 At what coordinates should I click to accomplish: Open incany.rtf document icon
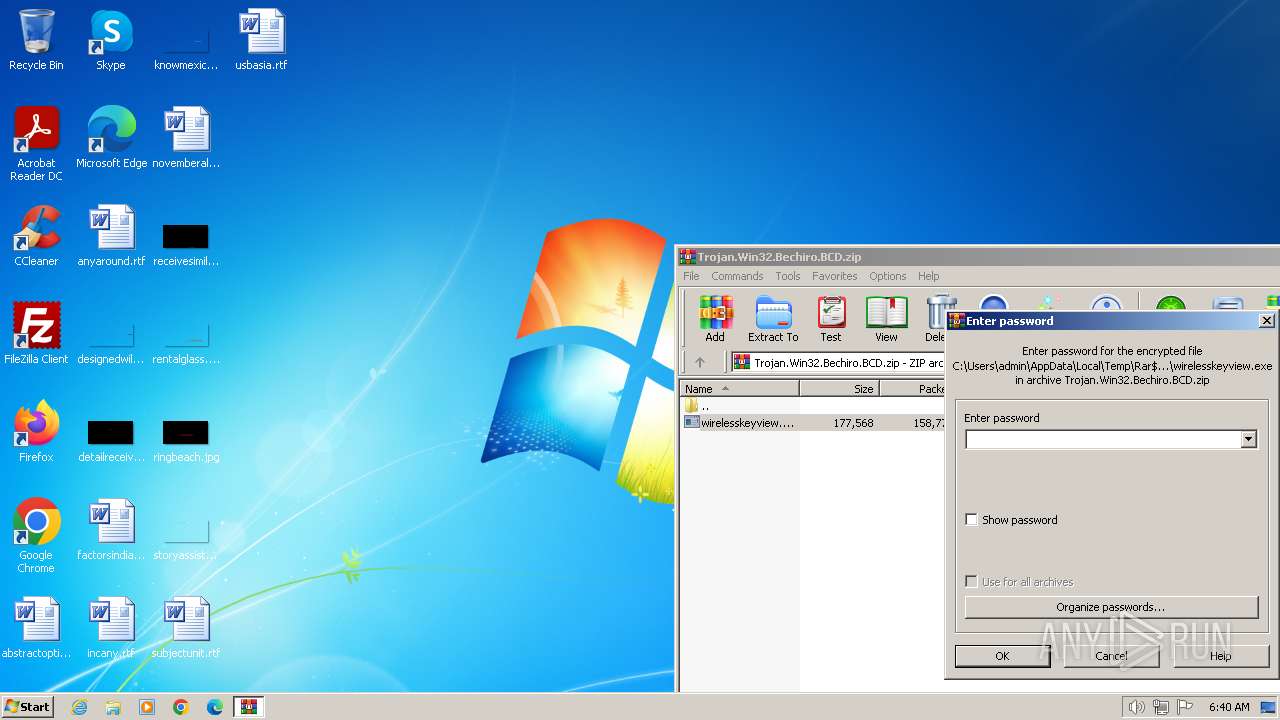pyautogui.click(x=111, y=627)
